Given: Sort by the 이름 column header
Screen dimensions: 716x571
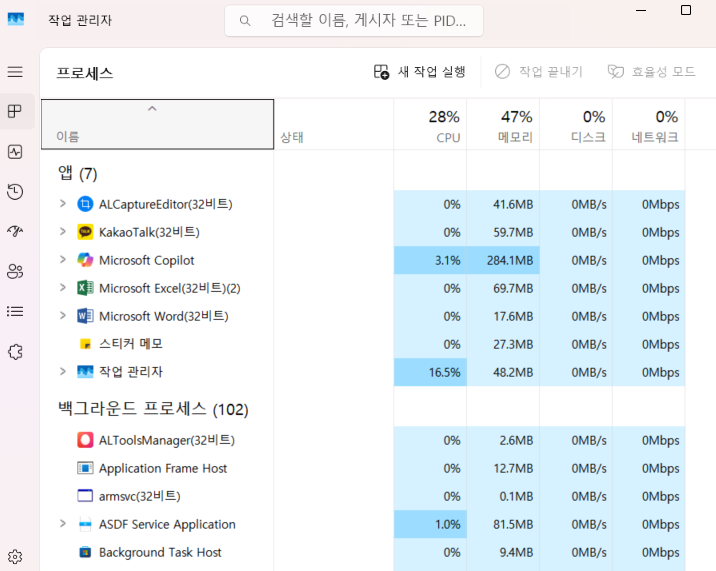Looking at the screenshot, I should pos(158,124).
